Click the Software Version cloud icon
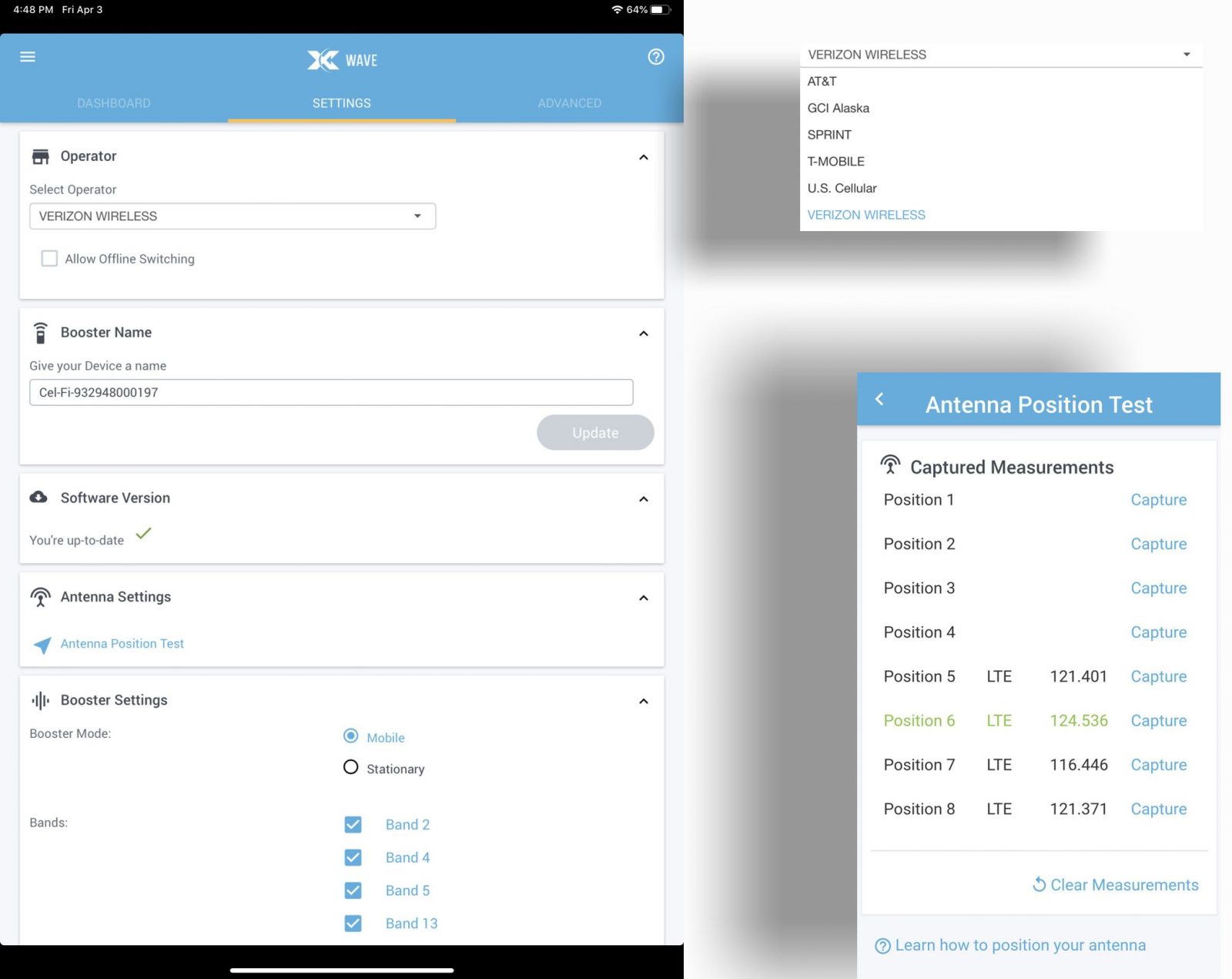 tap(38, 498)
